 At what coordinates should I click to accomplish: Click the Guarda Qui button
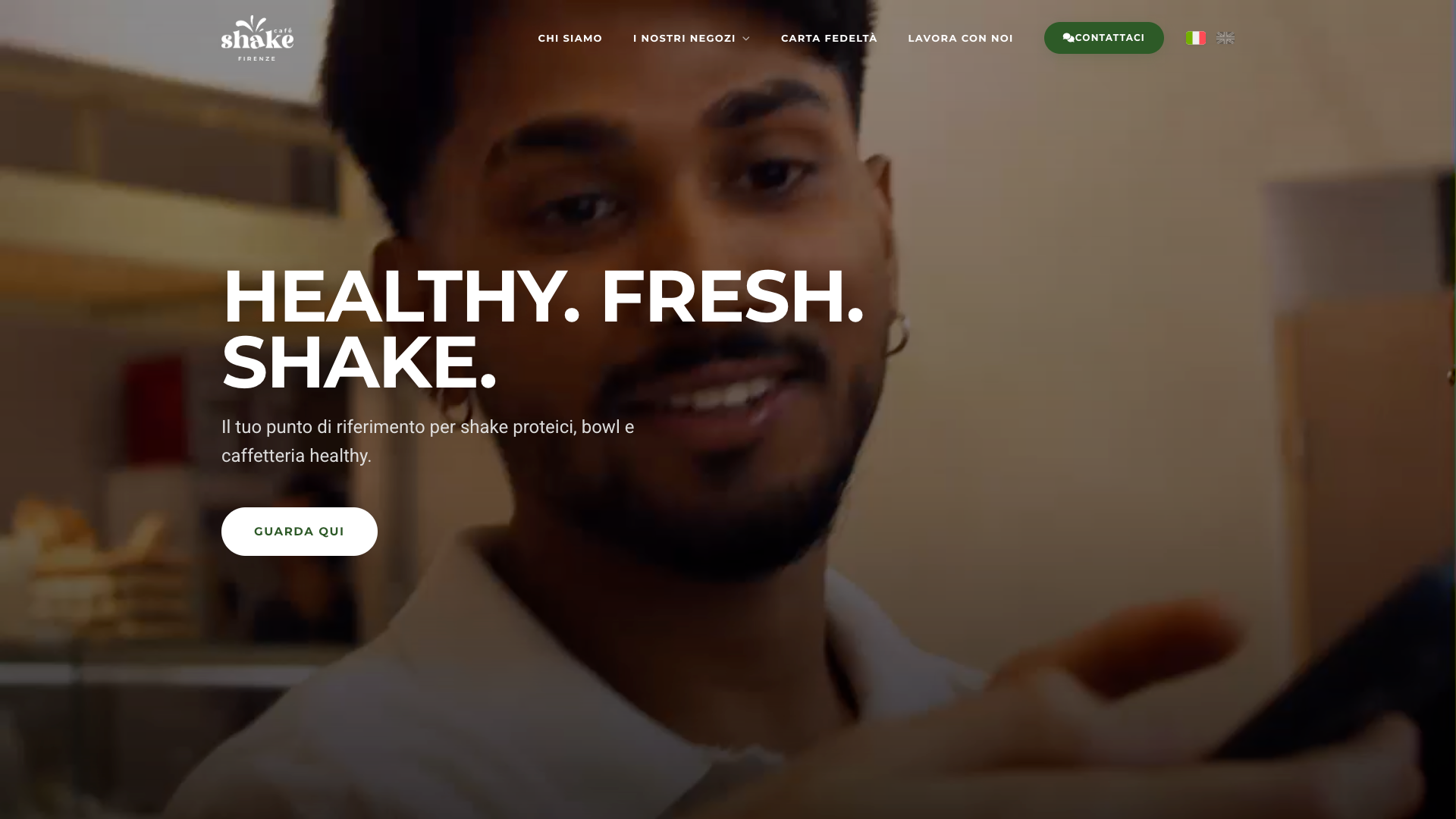pos(300,532)
